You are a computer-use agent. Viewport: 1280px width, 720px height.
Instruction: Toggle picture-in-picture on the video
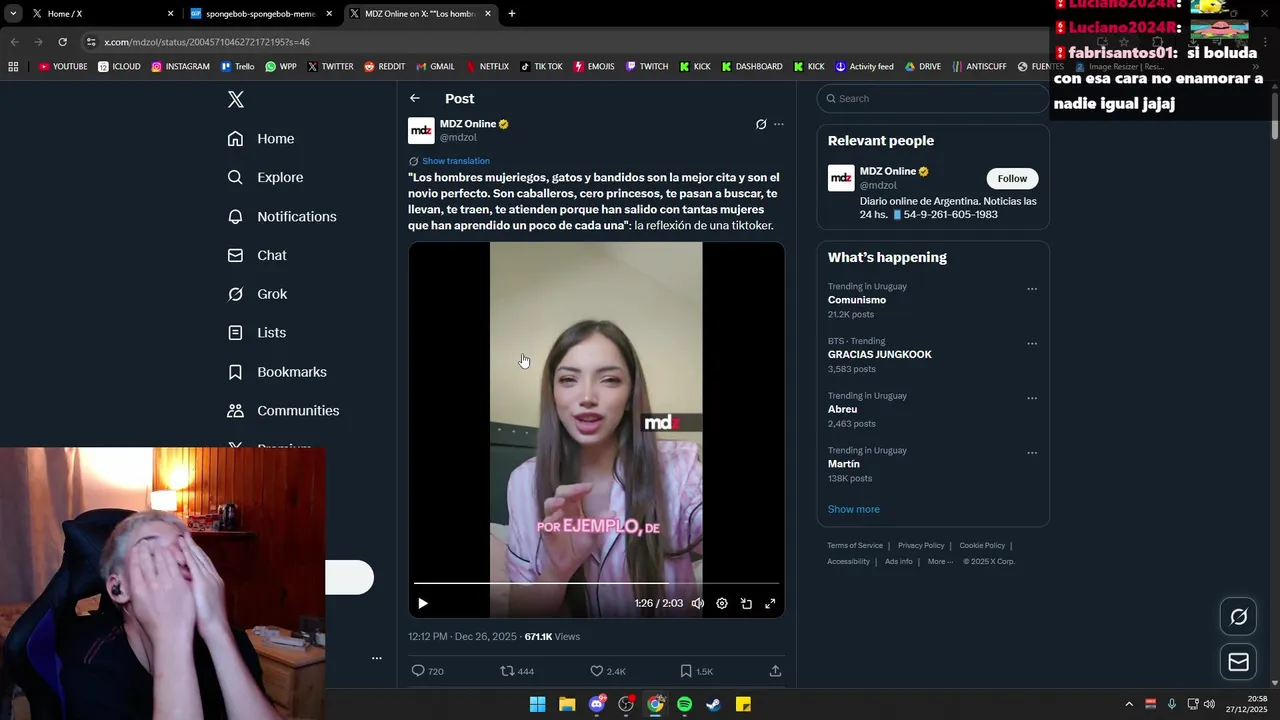tap(746, 603)
